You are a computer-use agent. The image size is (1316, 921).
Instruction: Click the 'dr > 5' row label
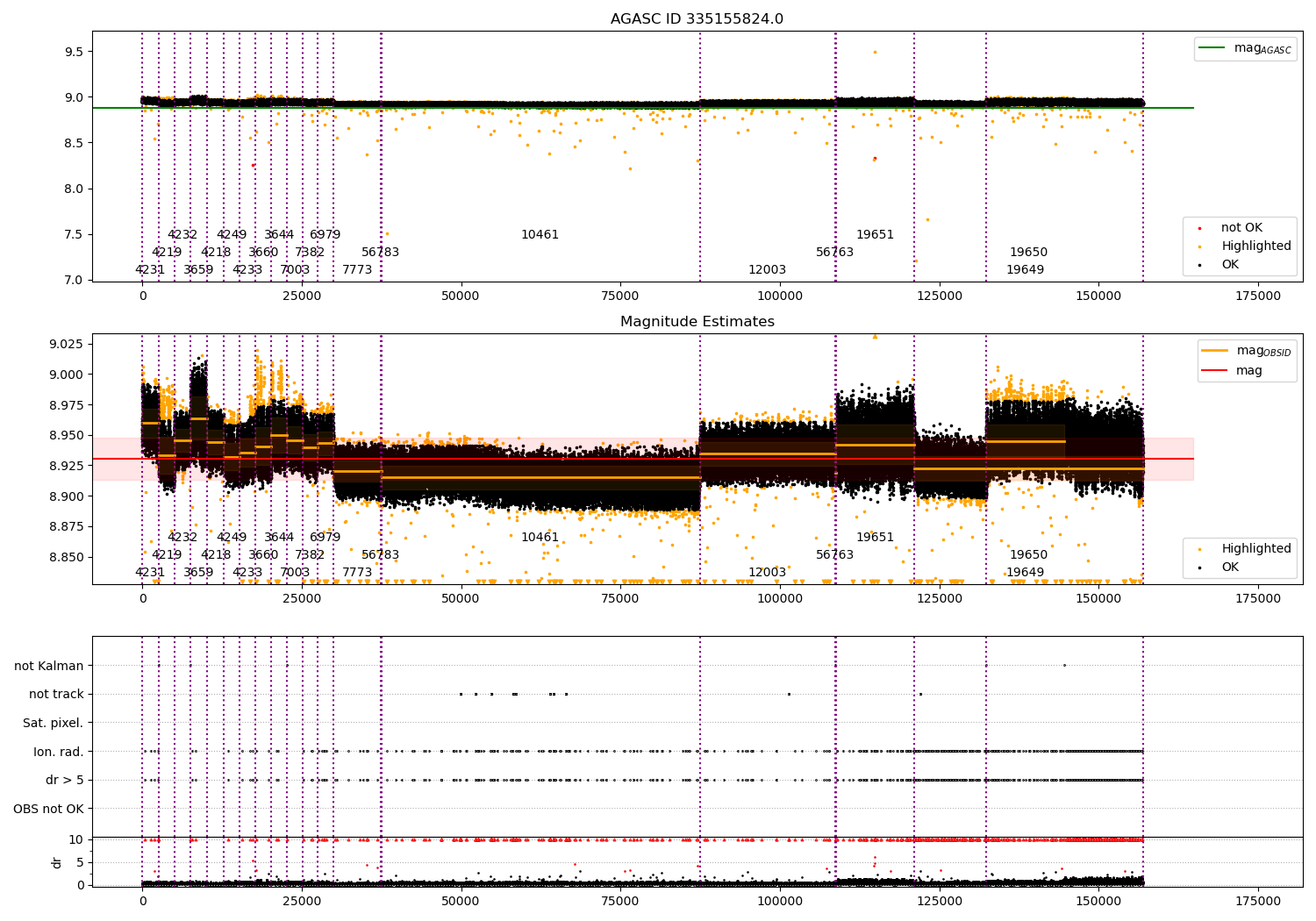pyautogui.click(x=65, y=780)
